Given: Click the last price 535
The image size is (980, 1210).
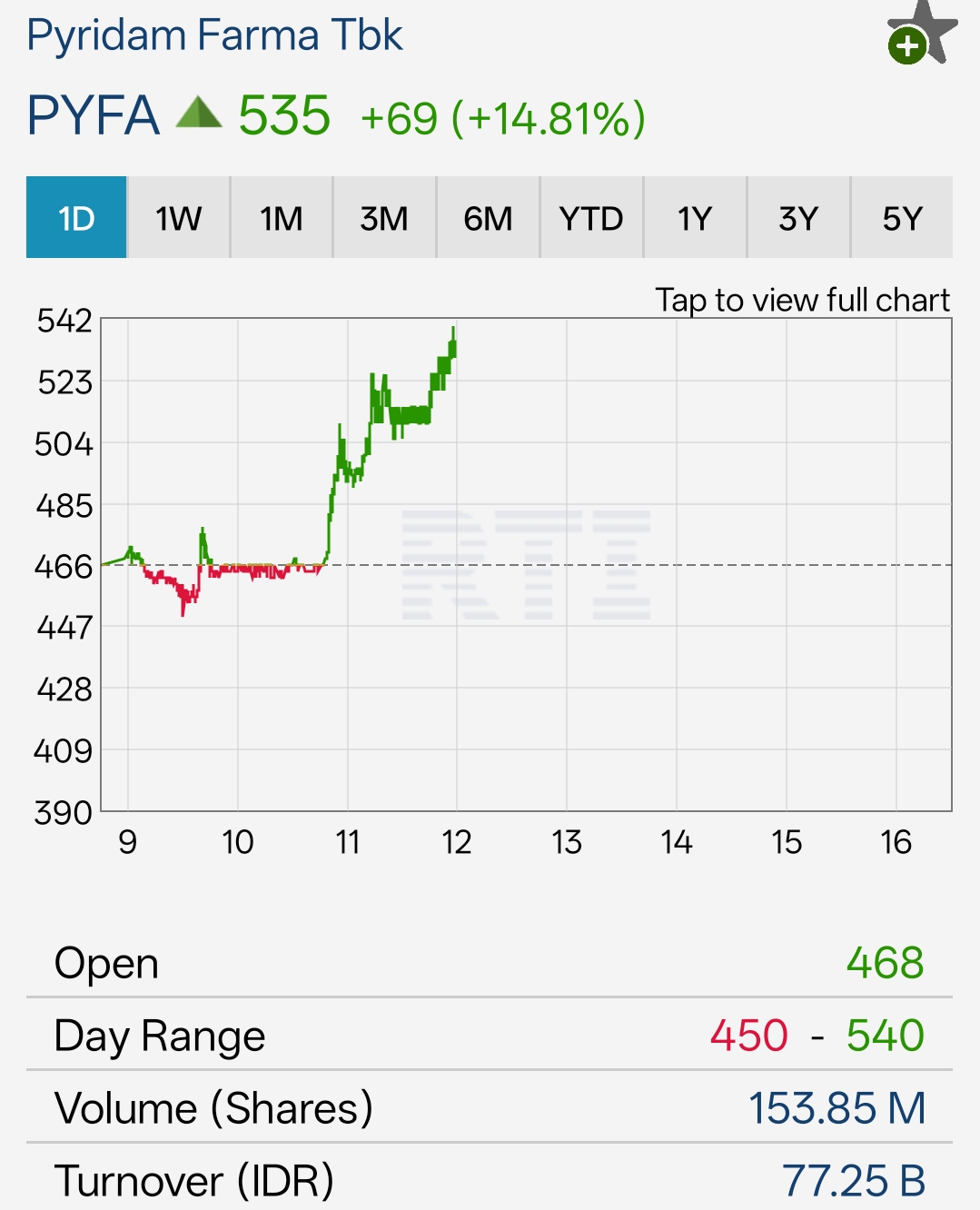Looking at the screenshot, I should [x=284, y=116].
